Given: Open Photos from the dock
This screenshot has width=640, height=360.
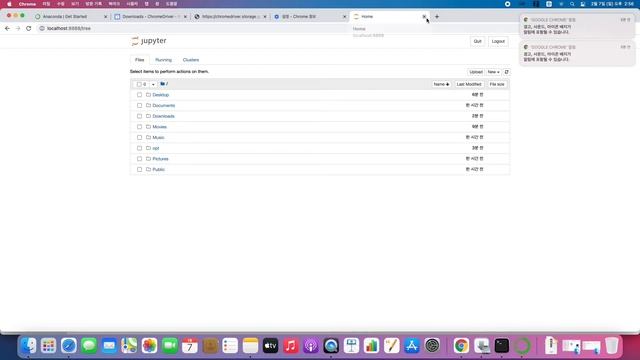Looking at the screenshot, I should coord(149,346).
